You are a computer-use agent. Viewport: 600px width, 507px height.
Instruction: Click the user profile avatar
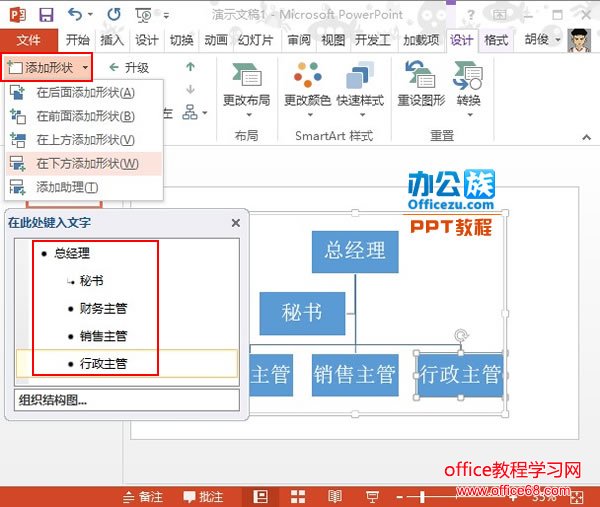tap(579, 40)
